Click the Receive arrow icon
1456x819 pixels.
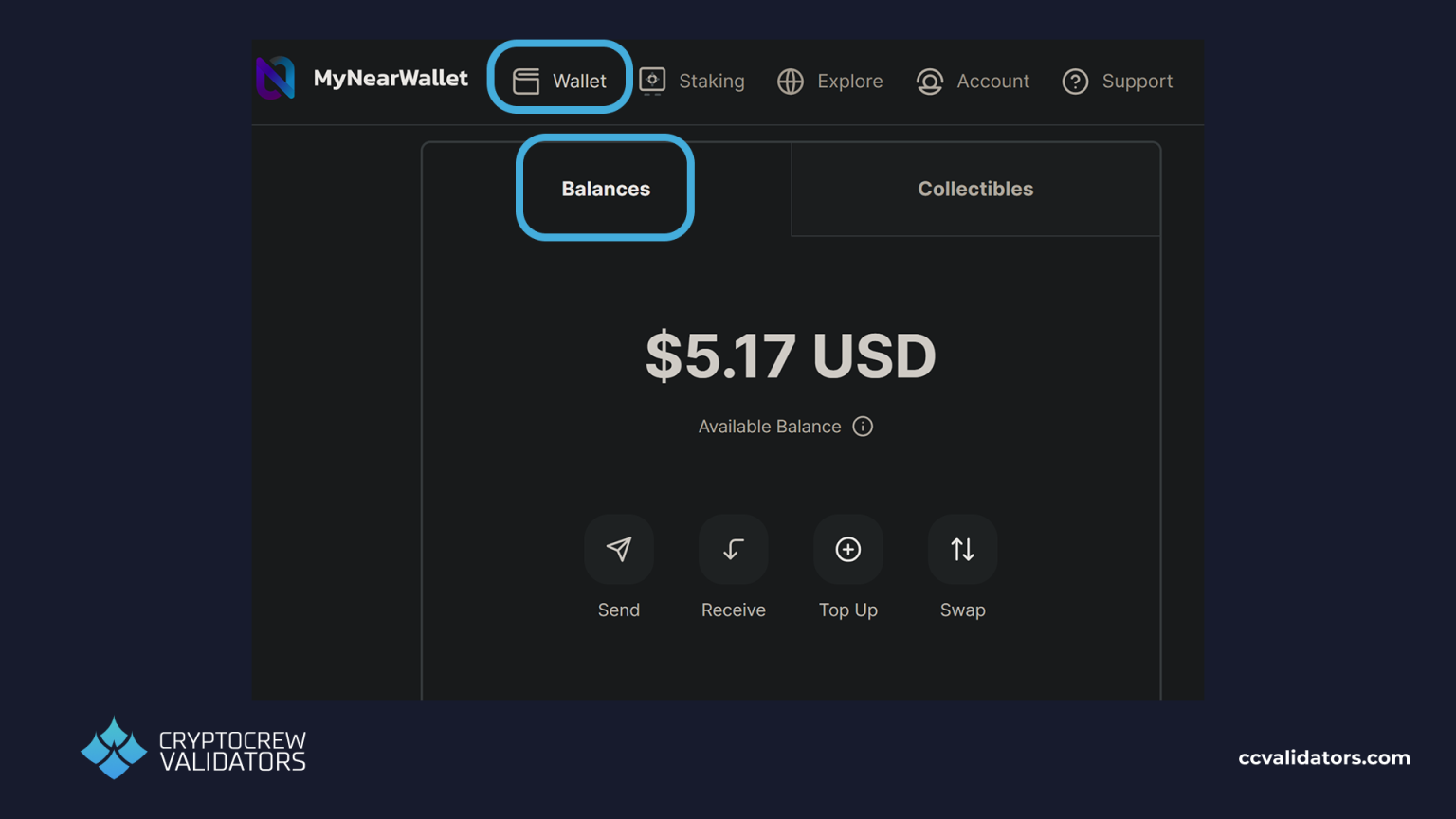click(x=733, y=549)
